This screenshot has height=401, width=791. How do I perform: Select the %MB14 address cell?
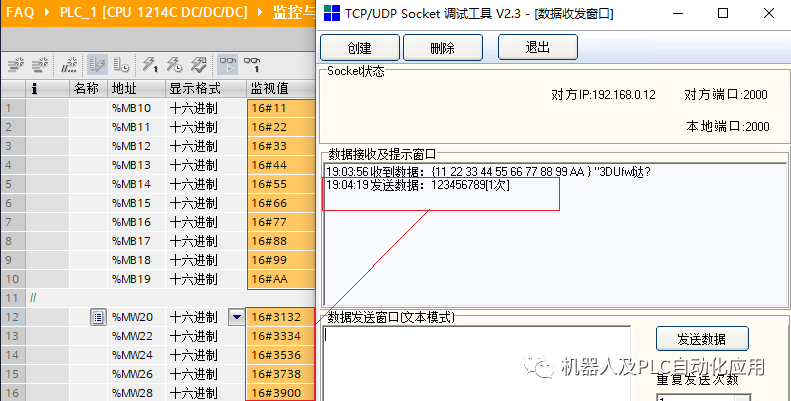click(136, 184)
